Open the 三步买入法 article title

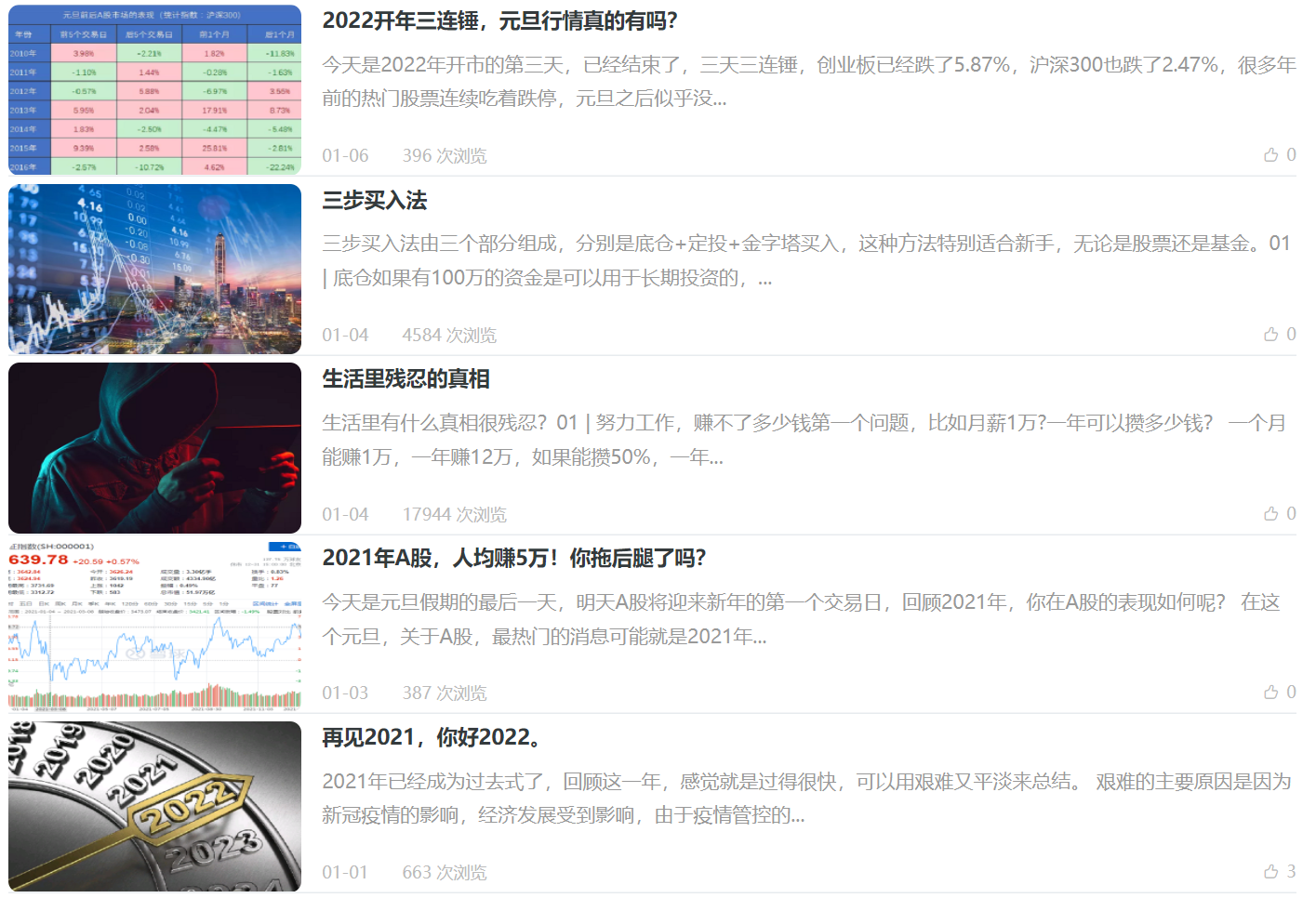374,201
